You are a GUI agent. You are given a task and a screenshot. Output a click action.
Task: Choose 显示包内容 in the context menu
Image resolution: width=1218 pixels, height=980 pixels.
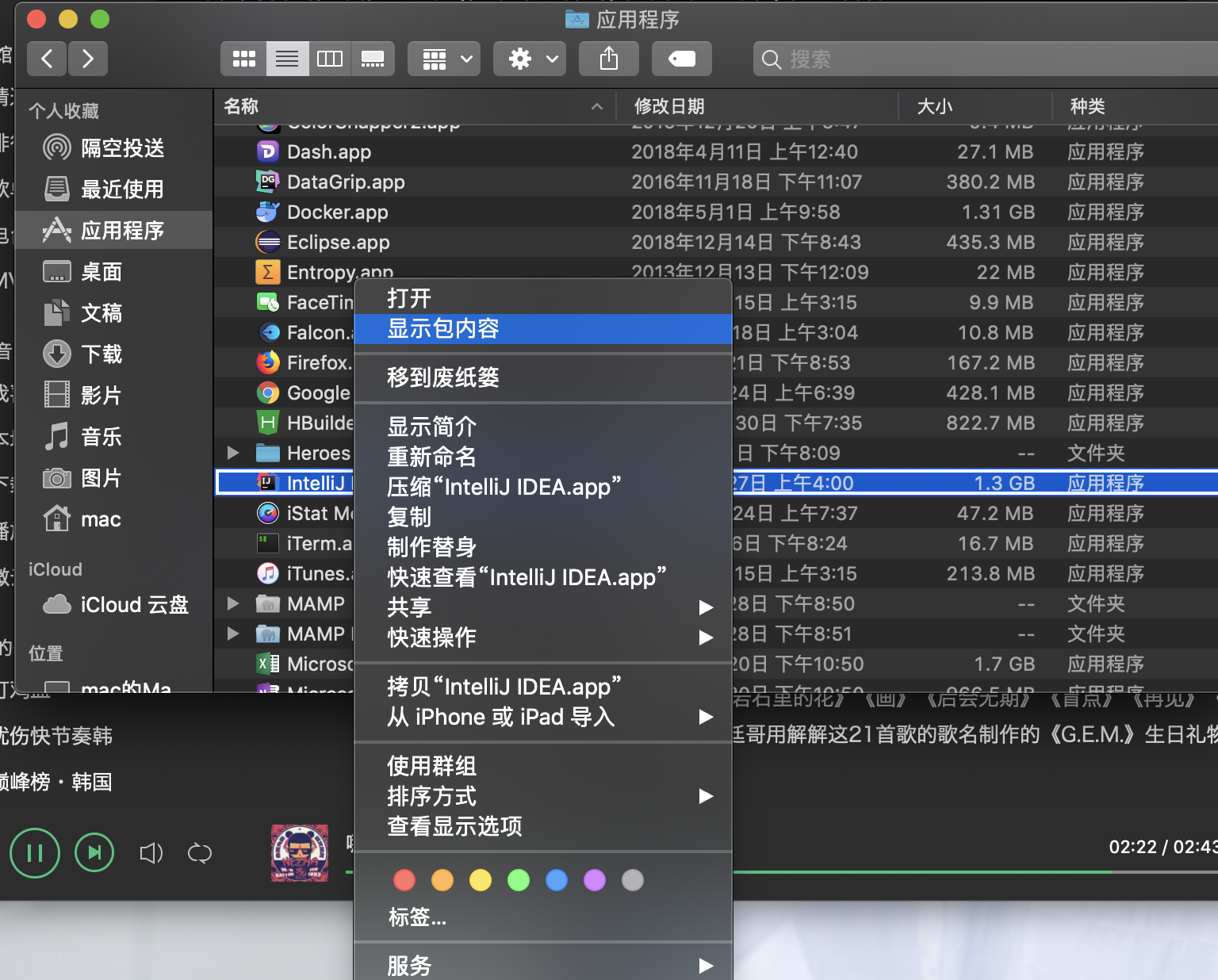pyautogui.click(x=543, y=329)
